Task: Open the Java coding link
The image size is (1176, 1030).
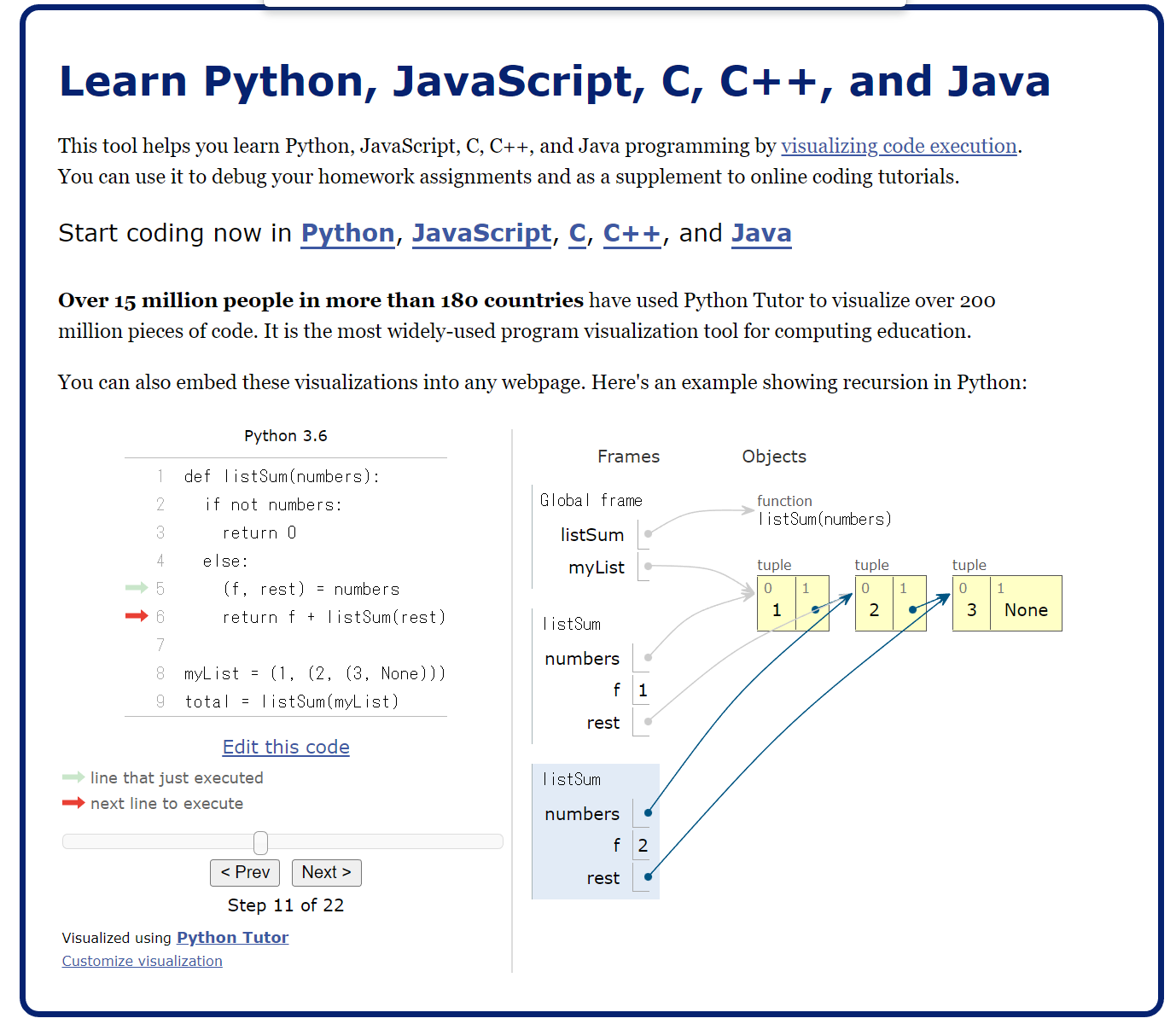Action: point(761,233)
